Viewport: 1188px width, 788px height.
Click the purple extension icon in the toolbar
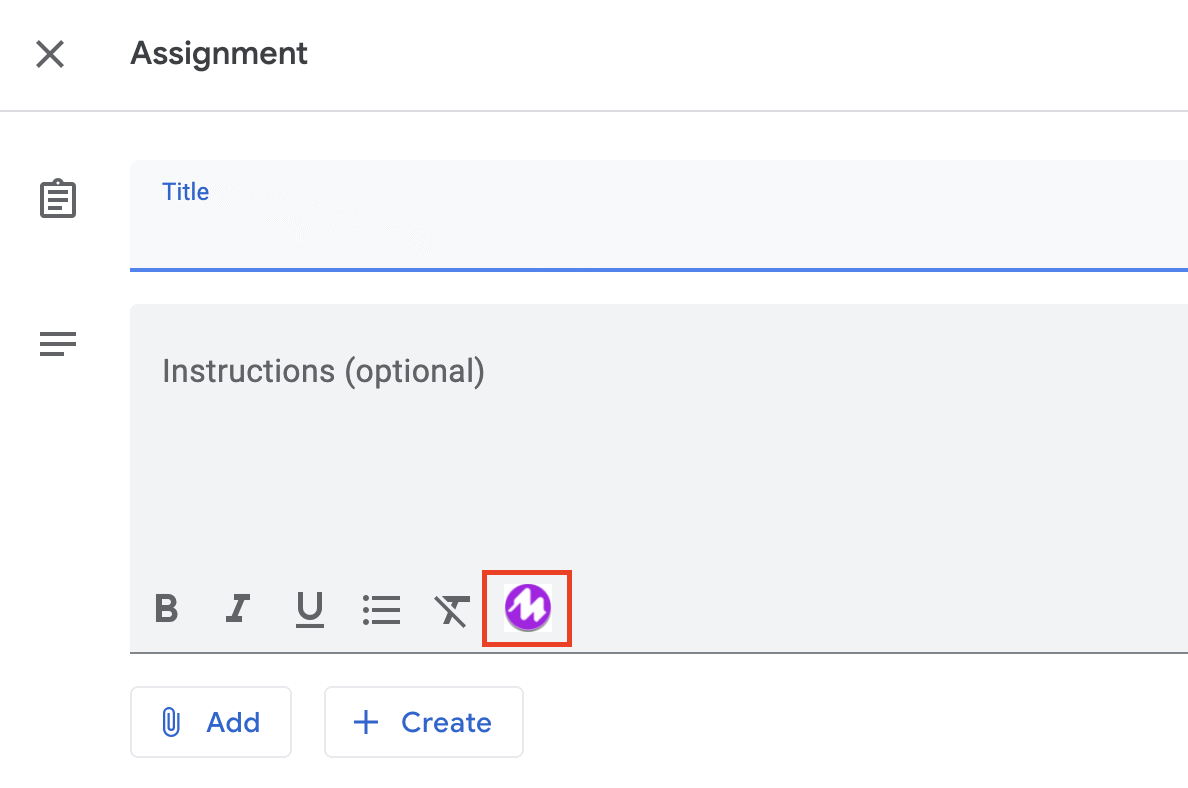pos(527,608)
